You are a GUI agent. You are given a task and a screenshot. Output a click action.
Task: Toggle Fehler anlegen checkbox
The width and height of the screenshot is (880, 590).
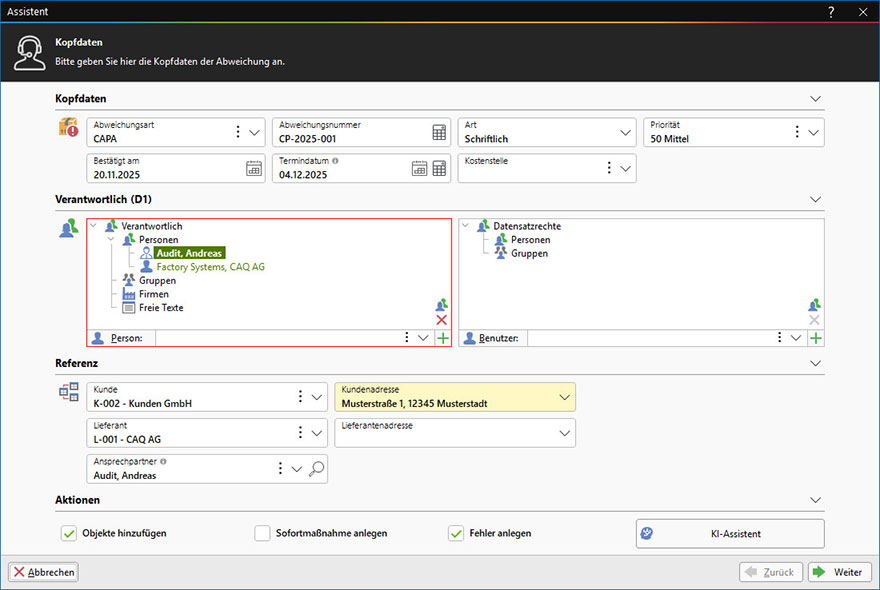[x=456, y=534]
